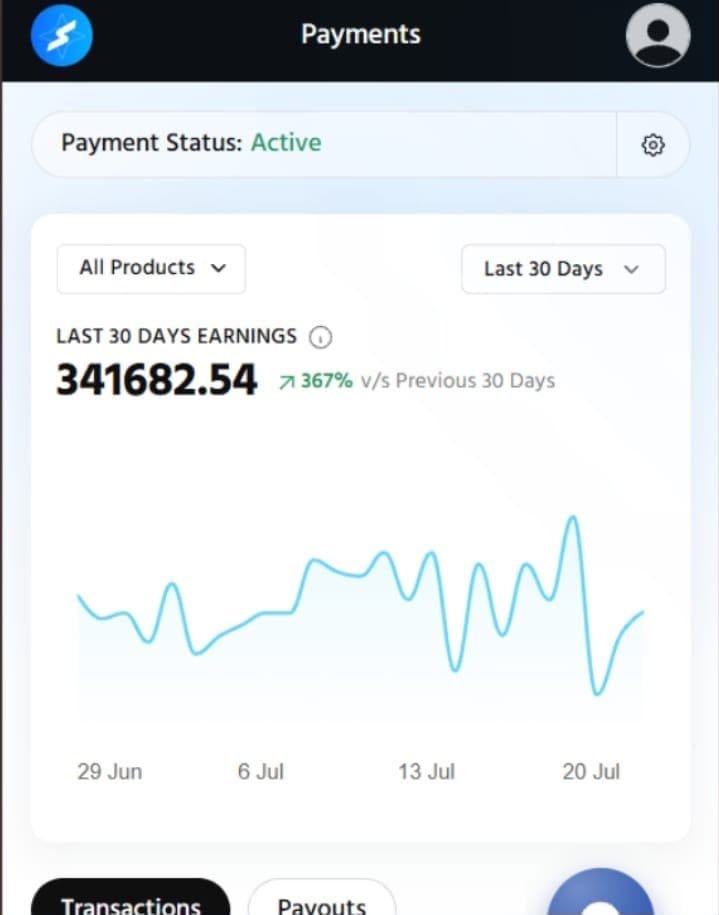Open the Last 30 Days dropdown

(563, 269)
